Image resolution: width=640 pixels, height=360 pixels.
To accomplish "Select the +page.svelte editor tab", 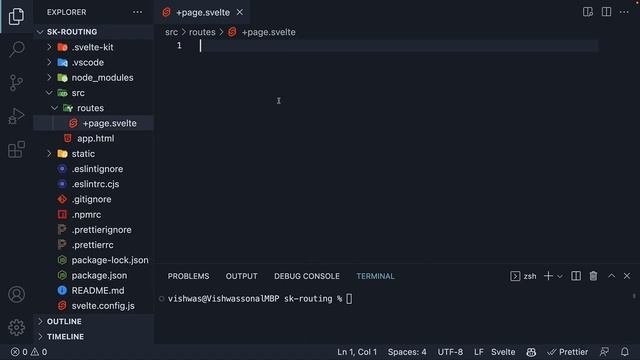I will 202,12.
